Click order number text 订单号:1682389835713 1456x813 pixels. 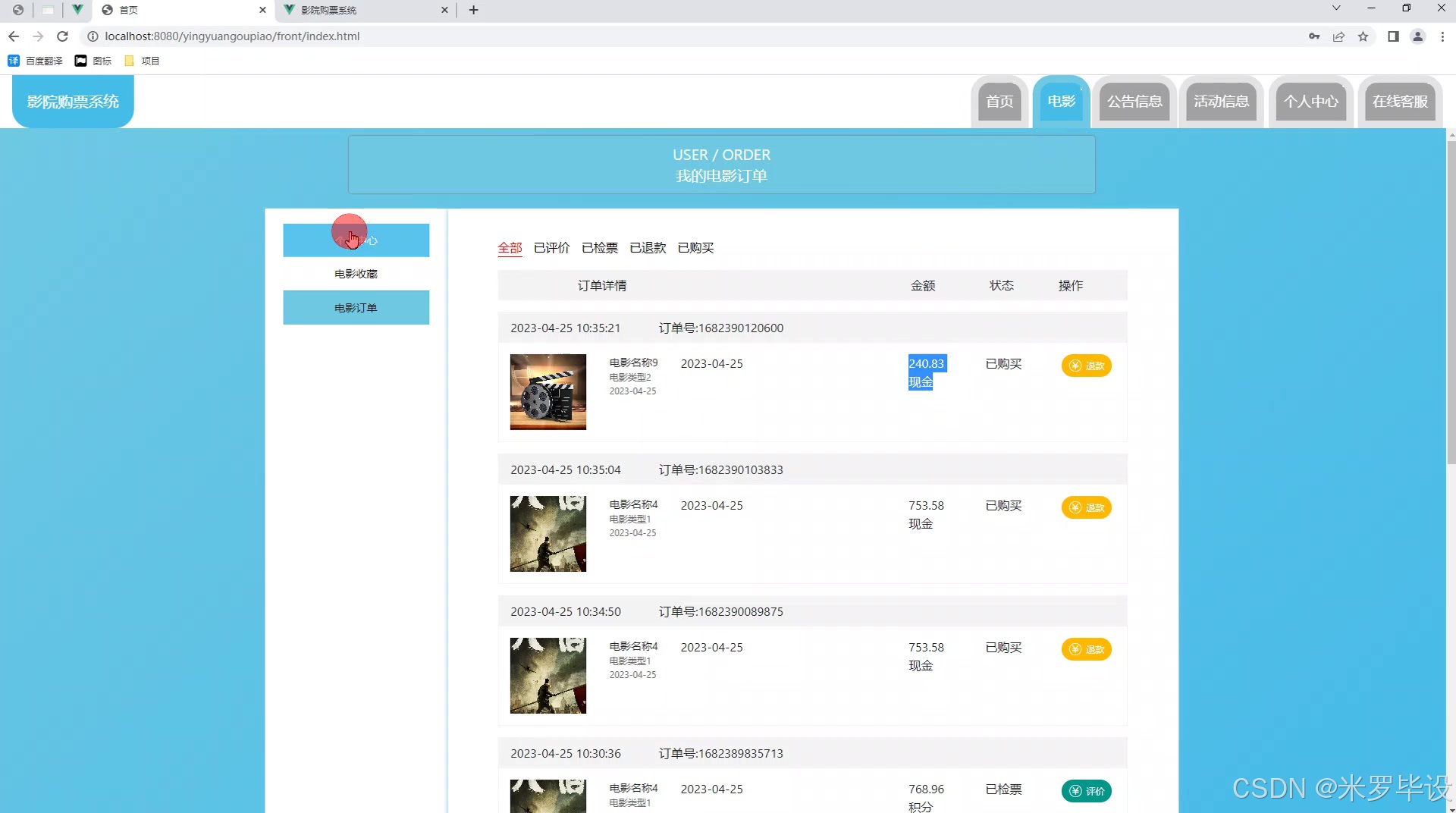(x=720, y=754)
